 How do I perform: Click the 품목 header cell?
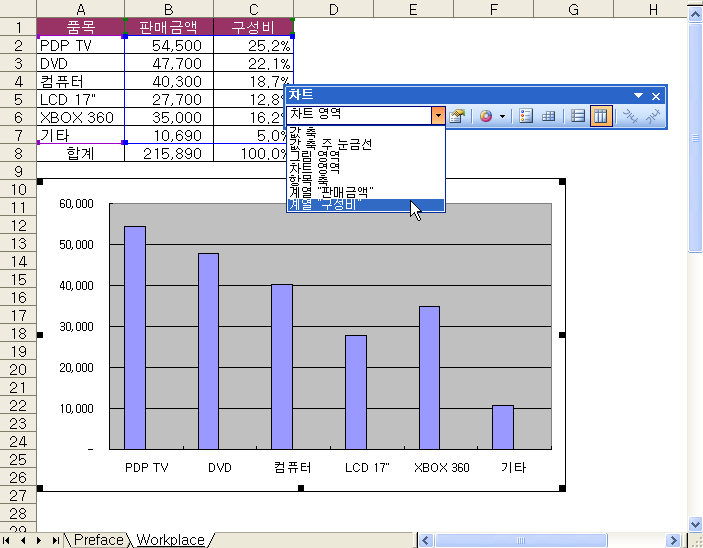click(81, 27)
